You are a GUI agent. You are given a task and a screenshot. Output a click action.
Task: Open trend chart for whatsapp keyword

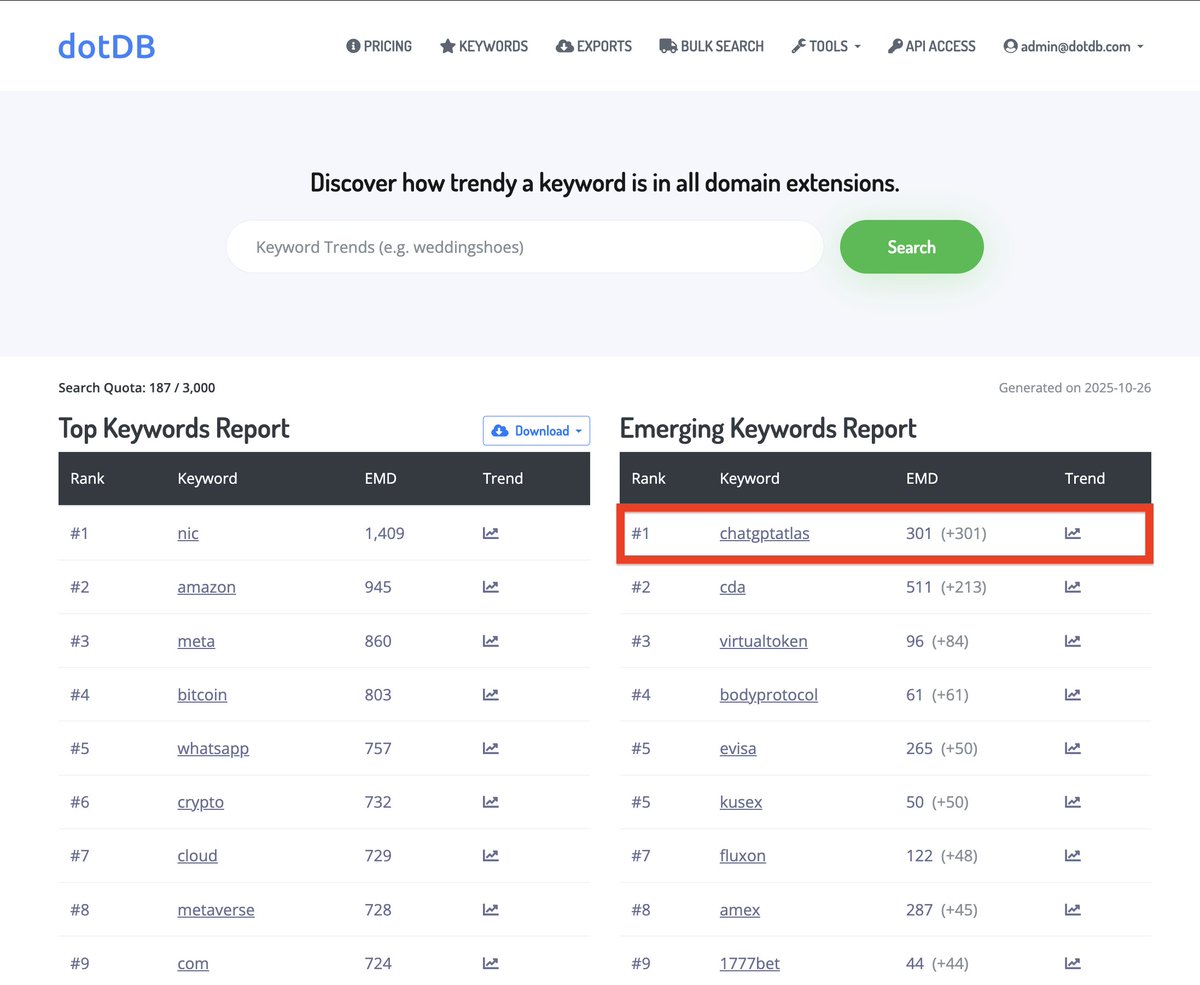[x=490, y=748]
